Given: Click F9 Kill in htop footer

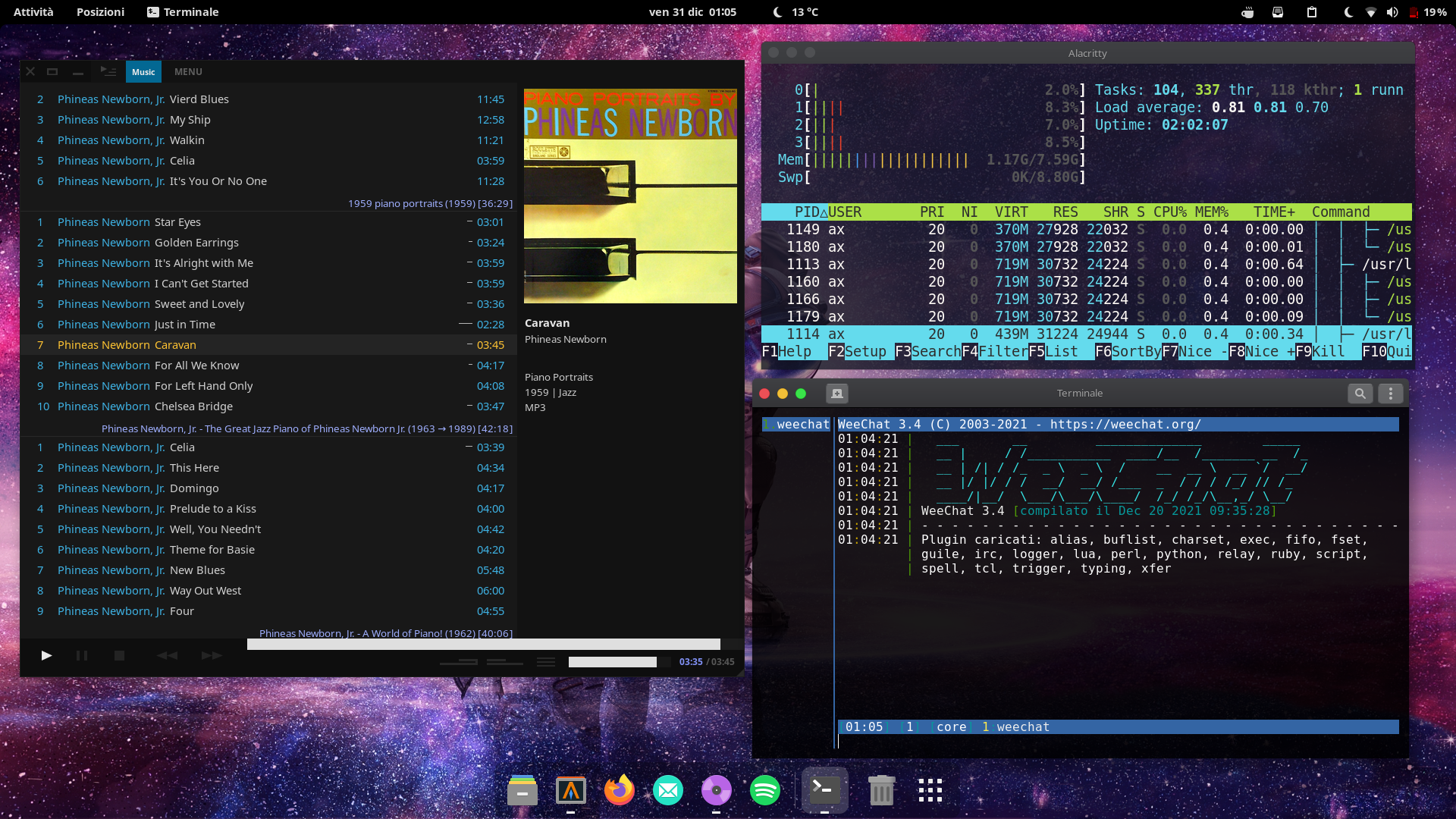Looking at the screenshot, I should 1320,352.
